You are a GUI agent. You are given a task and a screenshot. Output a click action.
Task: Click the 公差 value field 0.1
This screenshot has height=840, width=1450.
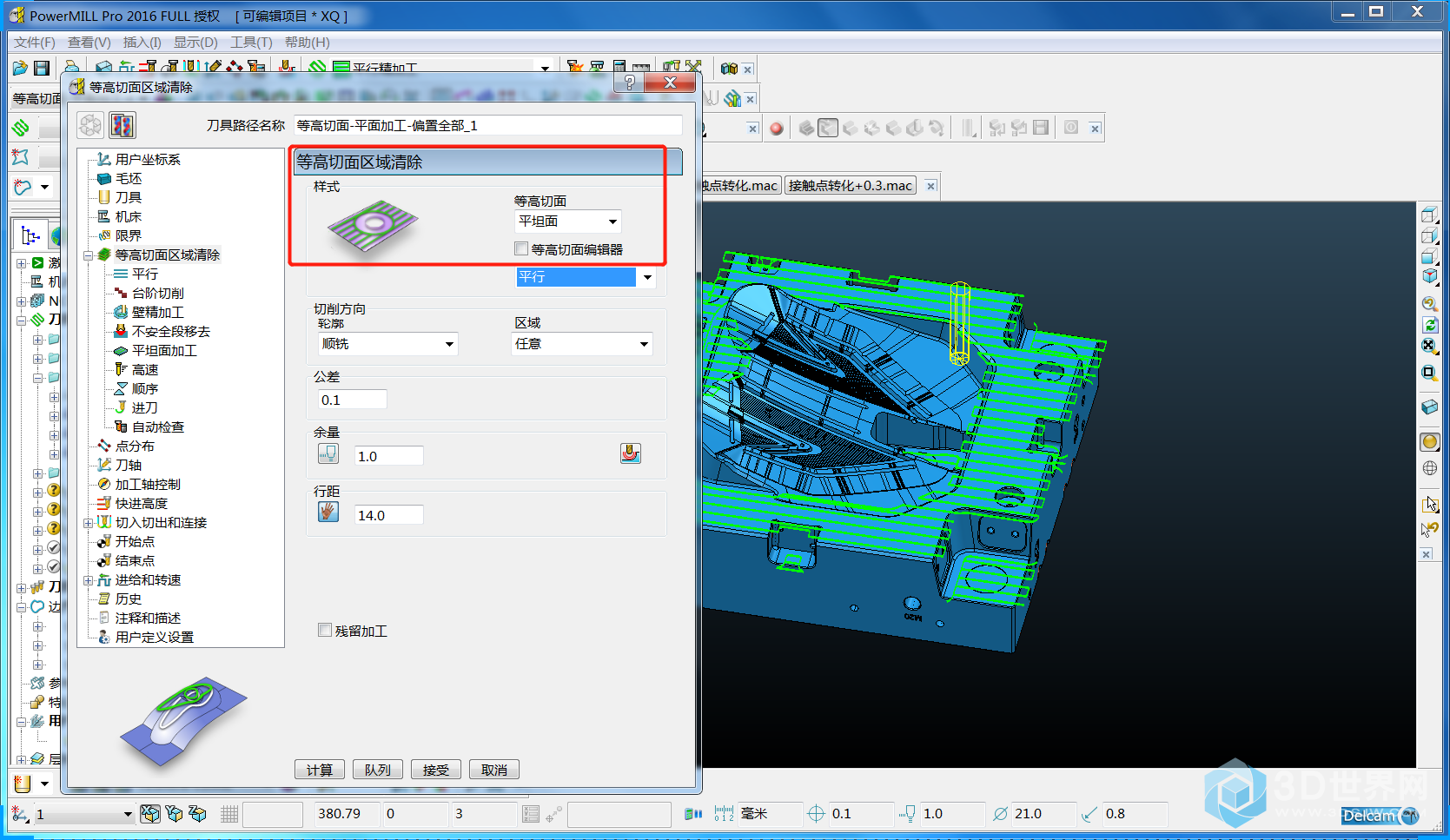coord(353,400)
